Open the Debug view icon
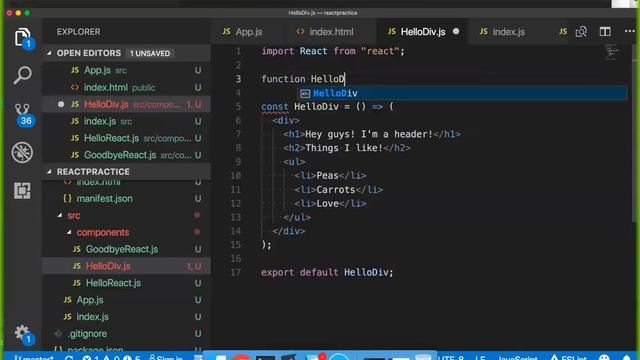 tap(22, 153)
